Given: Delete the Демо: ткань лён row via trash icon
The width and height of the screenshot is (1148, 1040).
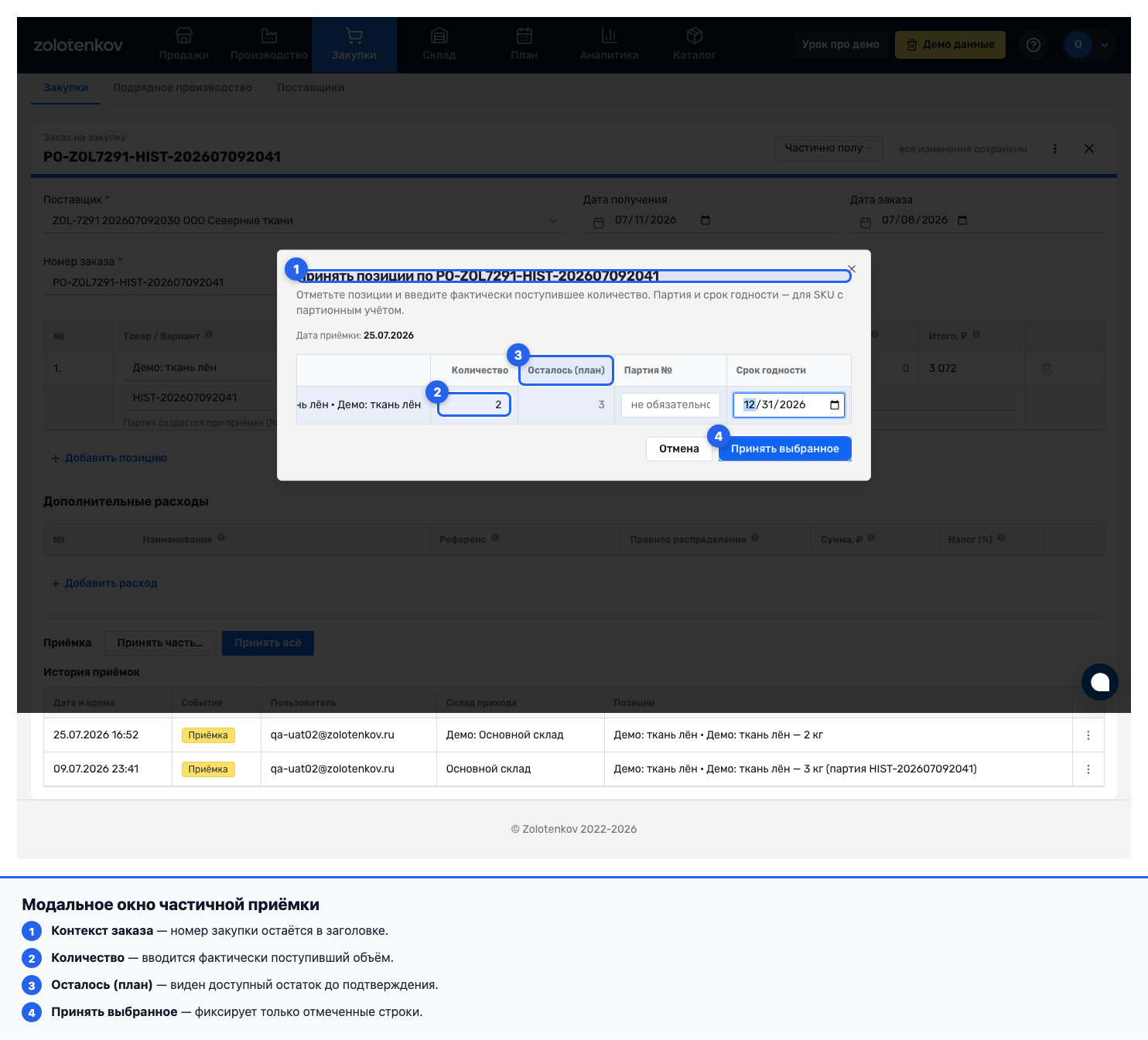Looking at the screenshot, I should click(1047, 369).
